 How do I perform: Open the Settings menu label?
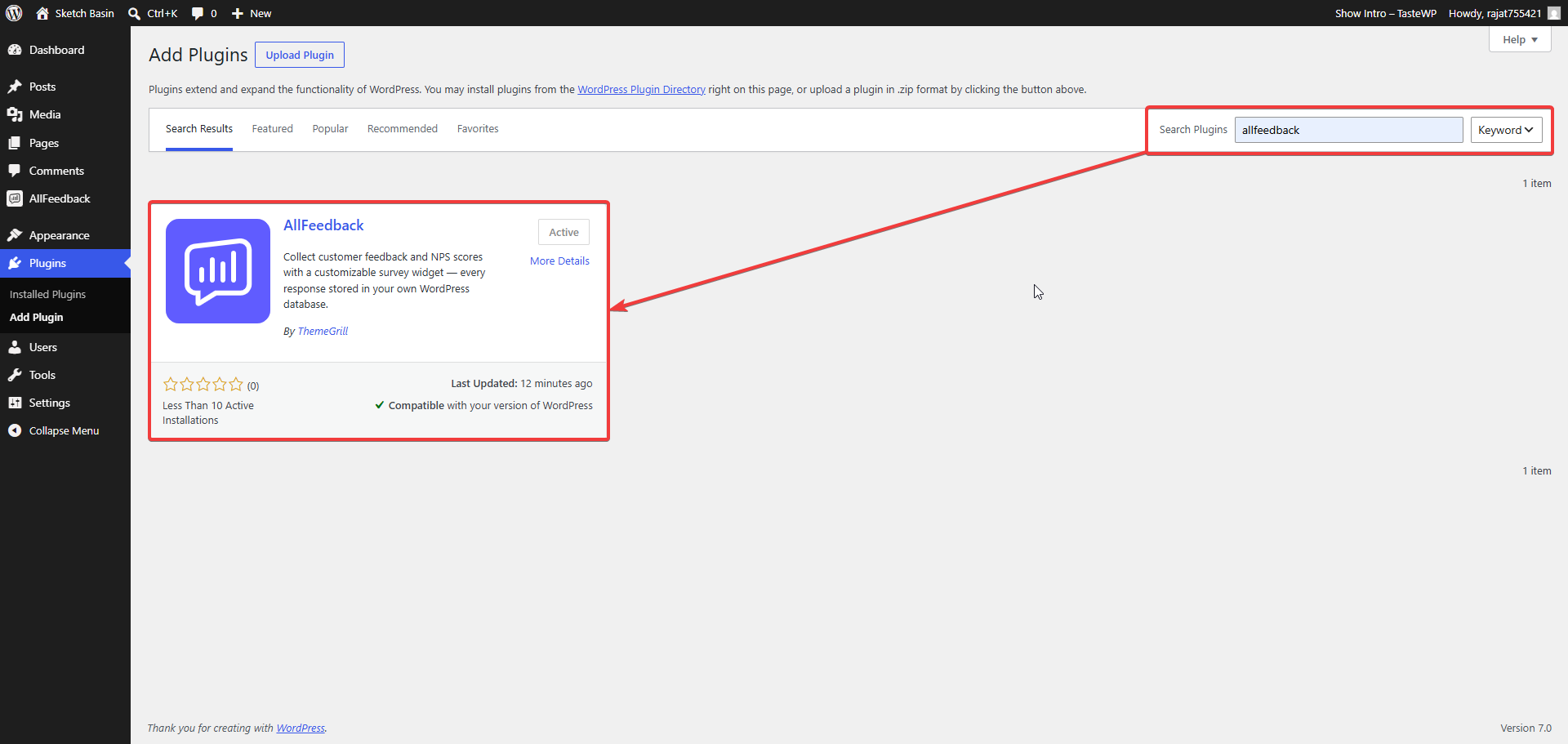pyautogui.click(x=50, y=403)
